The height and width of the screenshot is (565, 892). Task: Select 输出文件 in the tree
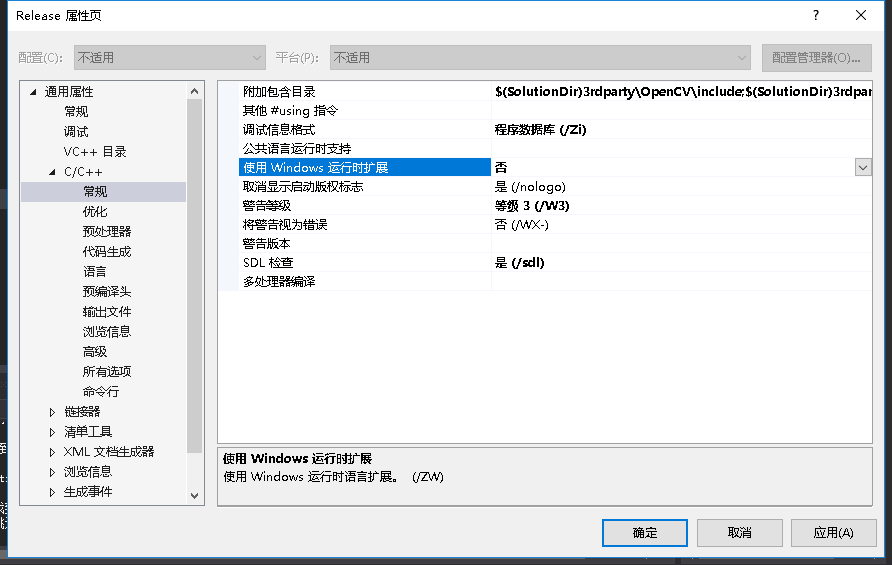pos(107,312)
